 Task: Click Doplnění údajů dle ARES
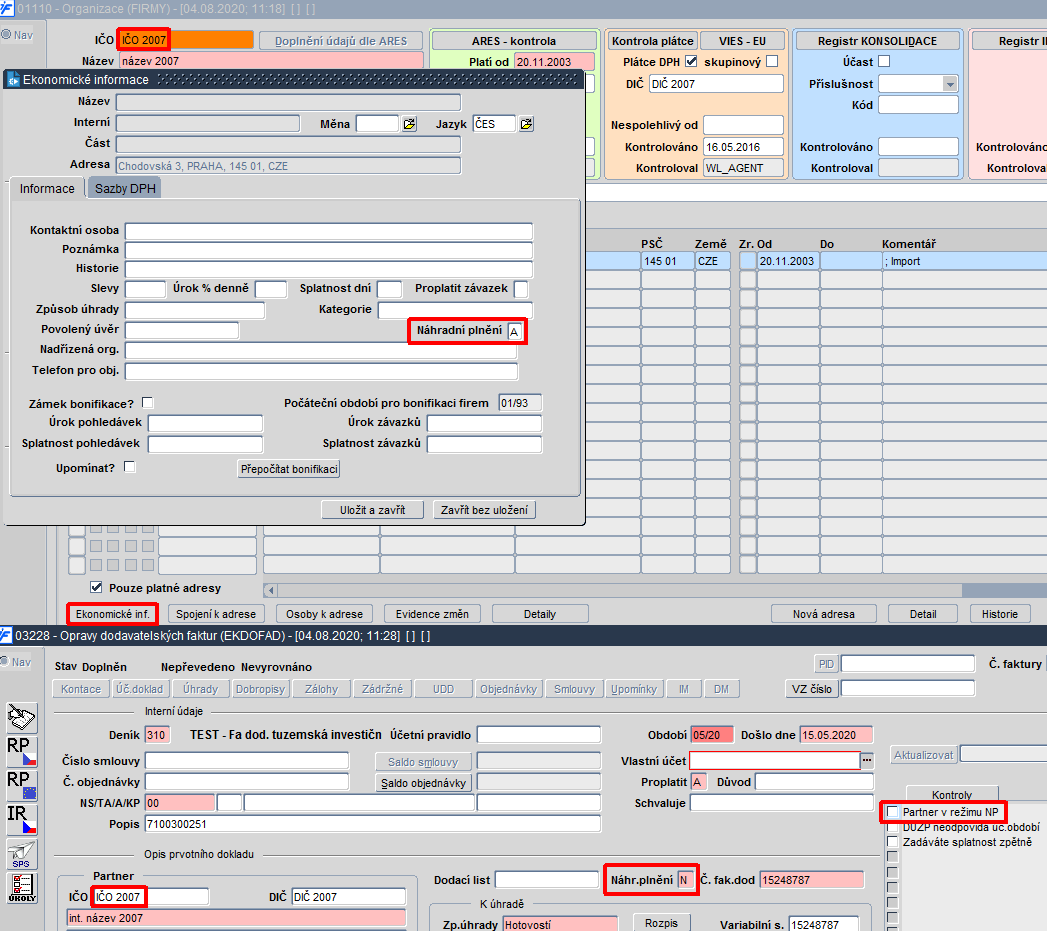click(x=341, y=41)
